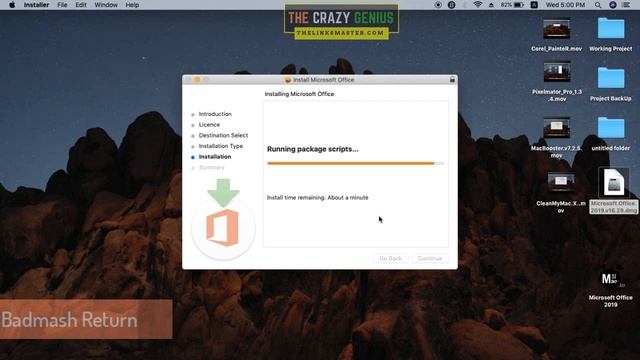Open the Edit menu
Viewport: 640px width, 360px height.
pos(81,5)
